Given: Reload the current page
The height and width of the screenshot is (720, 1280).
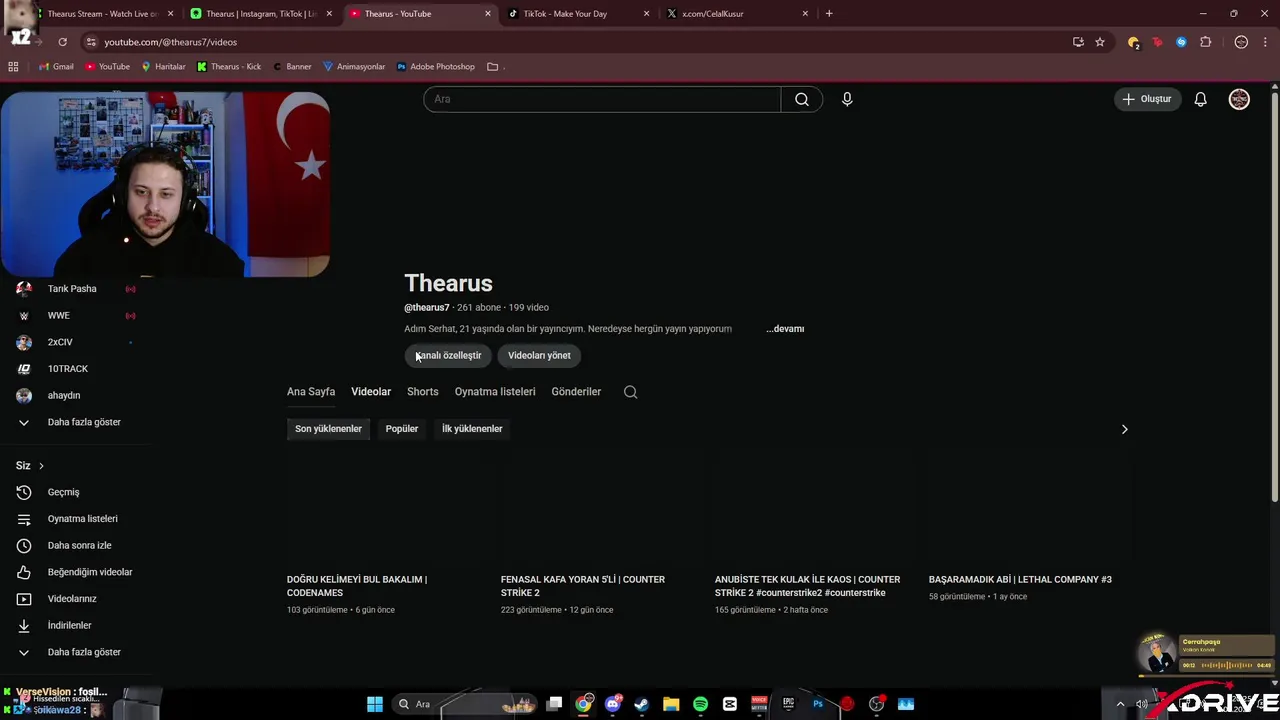Looking at the screenshot, I should [62, 42].
